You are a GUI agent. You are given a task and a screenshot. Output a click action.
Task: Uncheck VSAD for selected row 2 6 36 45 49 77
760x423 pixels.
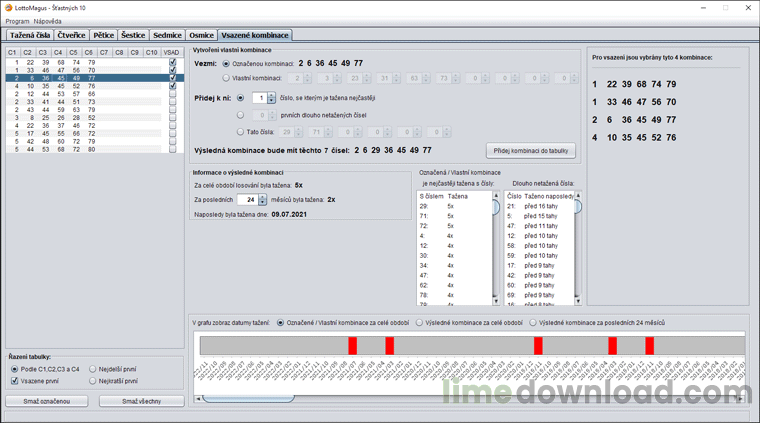[172, 78]
